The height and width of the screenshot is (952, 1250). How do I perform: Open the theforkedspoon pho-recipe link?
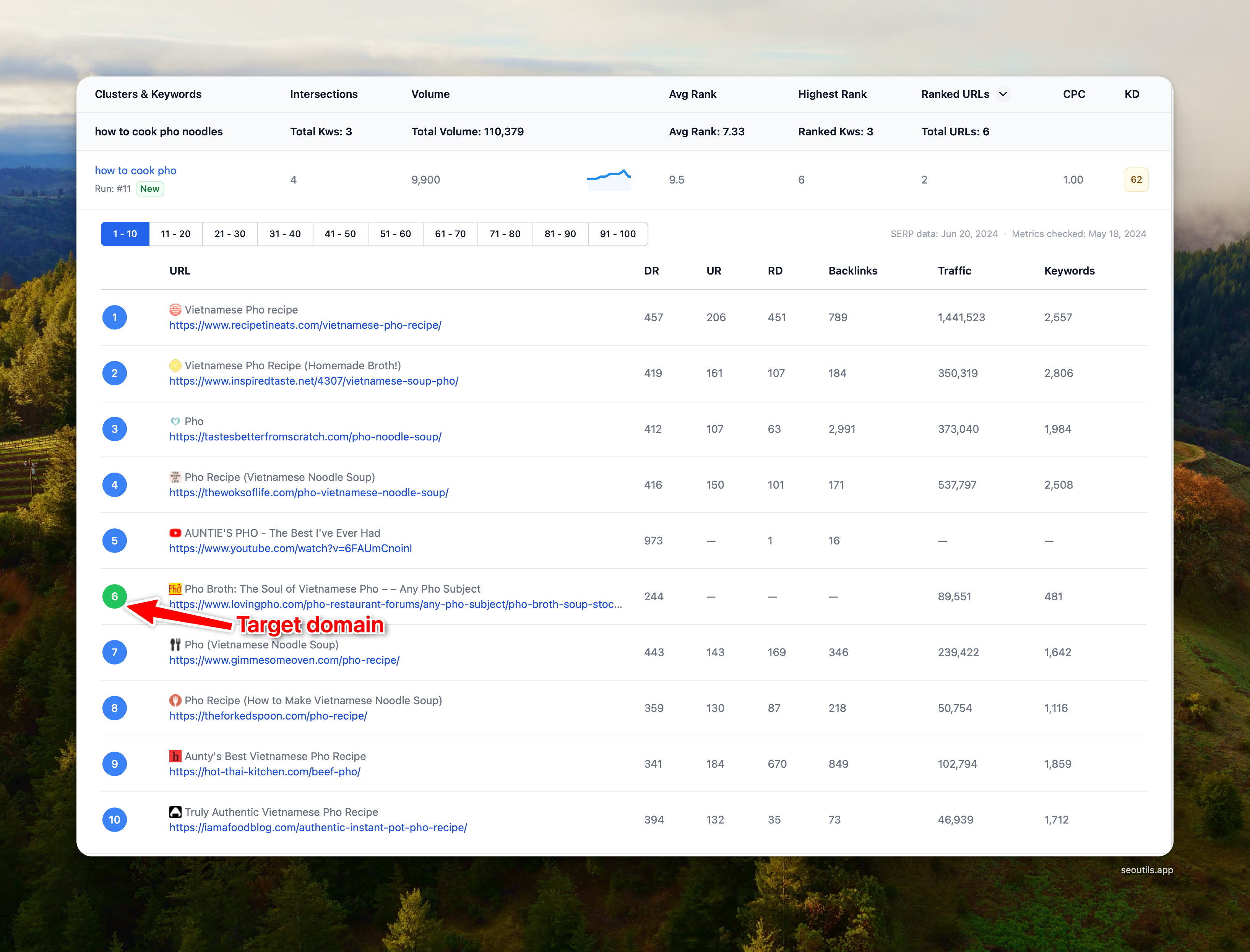268,716
